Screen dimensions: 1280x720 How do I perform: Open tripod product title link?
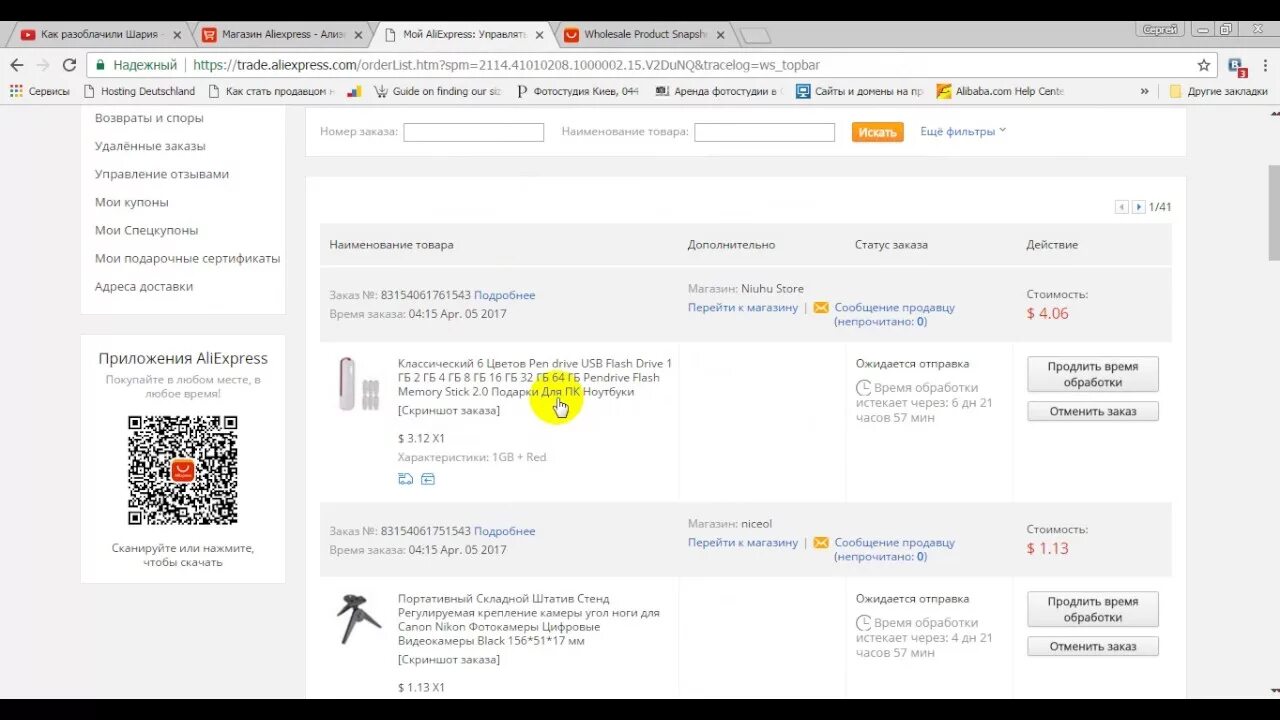[529, 620]
